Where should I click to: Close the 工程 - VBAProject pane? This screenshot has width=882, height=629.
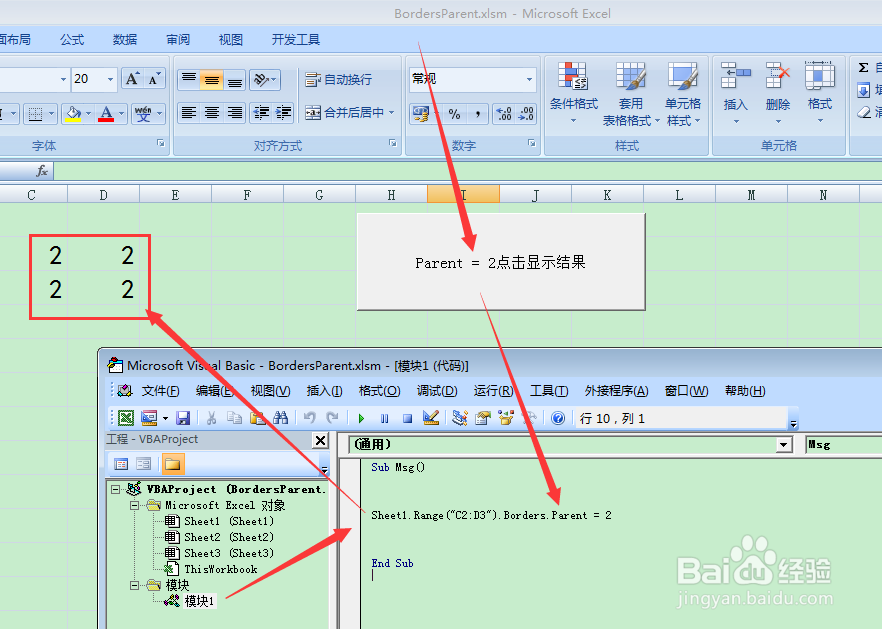pos(321,441)
